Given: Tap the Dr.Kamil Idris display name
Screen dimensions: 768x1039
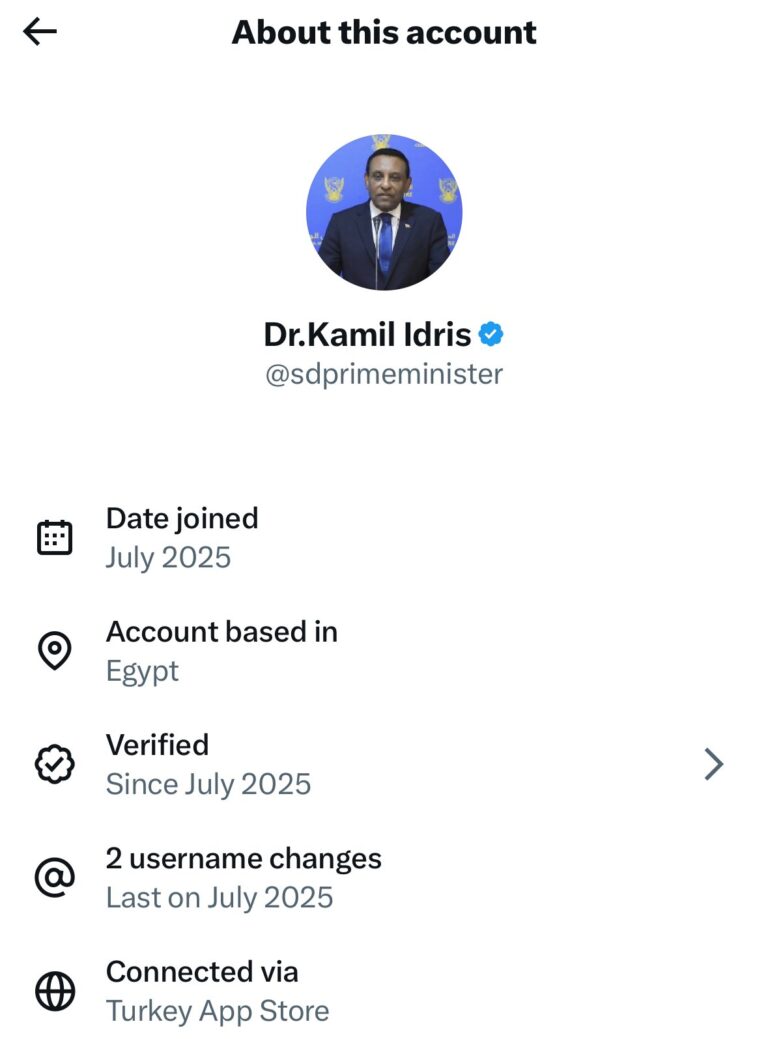Looking at the screenshot, I should click(x=367, y=335).
